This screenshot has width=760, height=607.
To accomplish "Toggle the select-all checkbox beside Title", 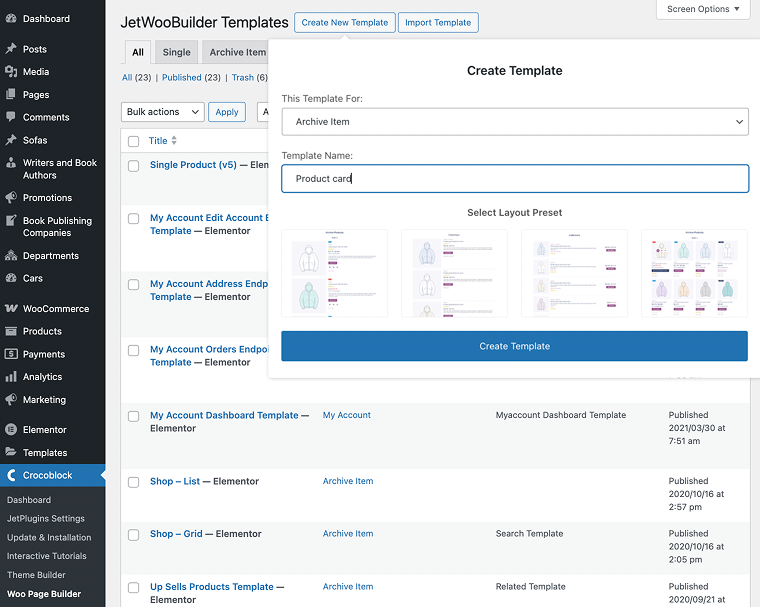I will click(133, 141).
